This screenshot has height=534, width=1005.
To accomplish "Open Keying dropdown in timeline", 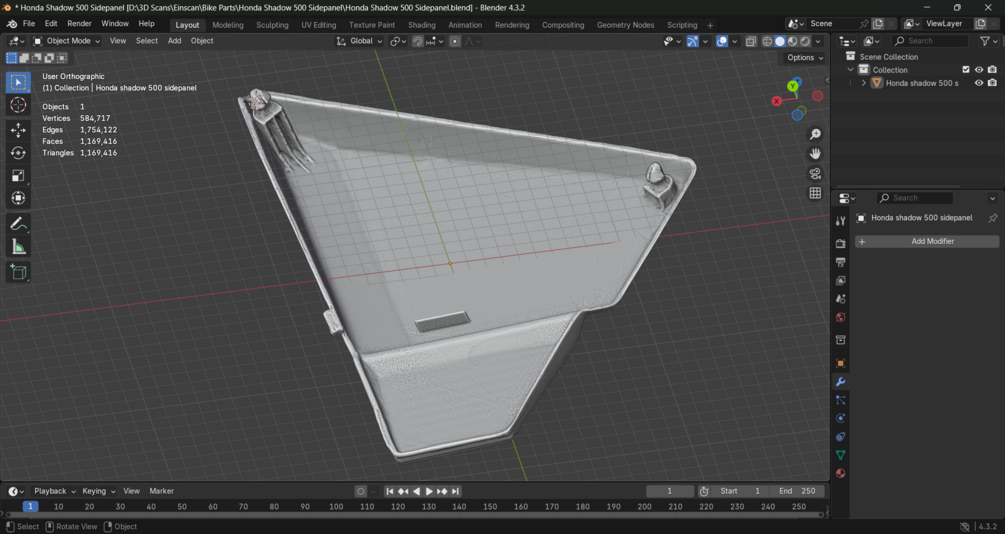I will [x=99, y=491].
